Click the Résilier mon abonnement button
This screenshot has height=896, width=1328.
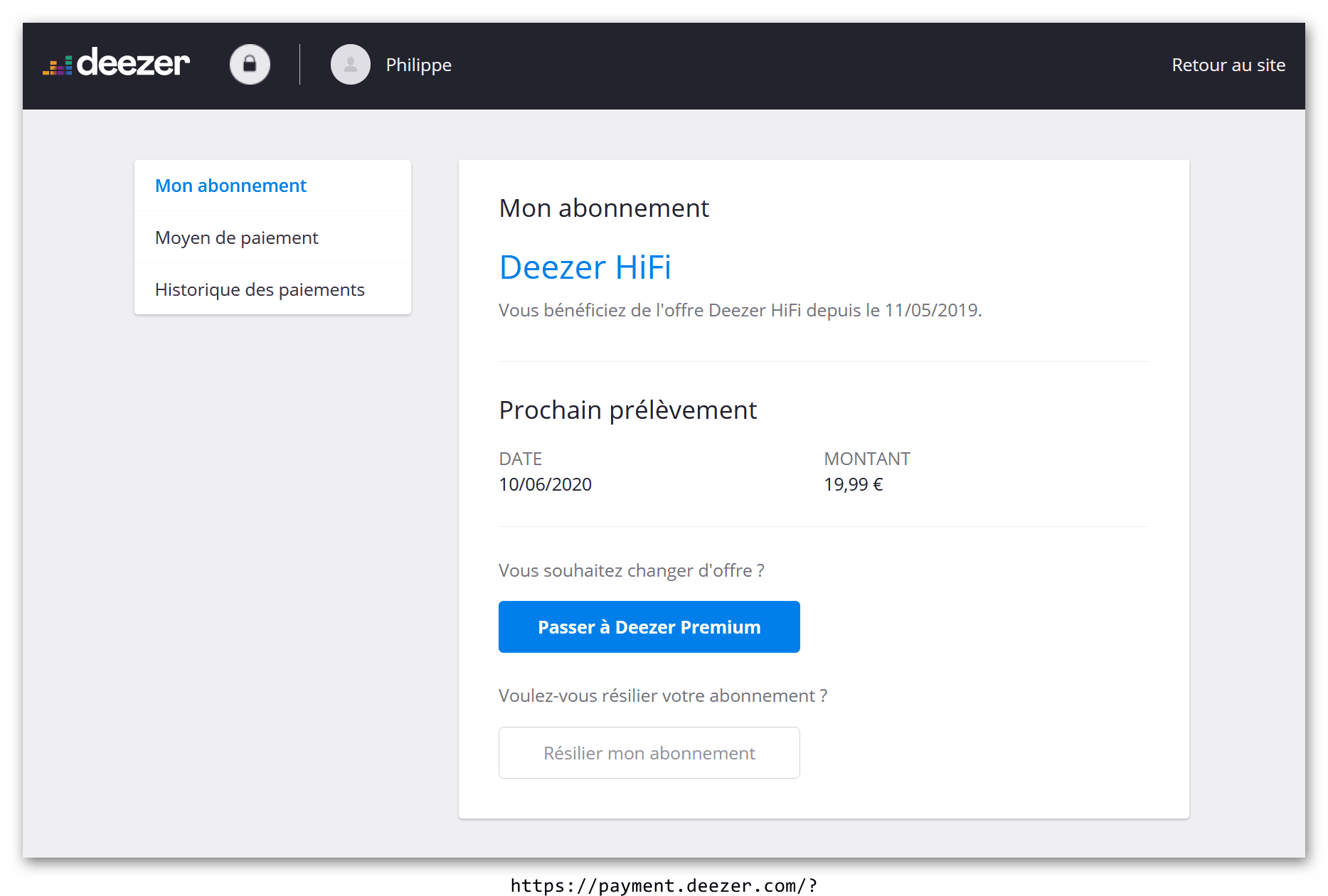click(x=649, y=752)
